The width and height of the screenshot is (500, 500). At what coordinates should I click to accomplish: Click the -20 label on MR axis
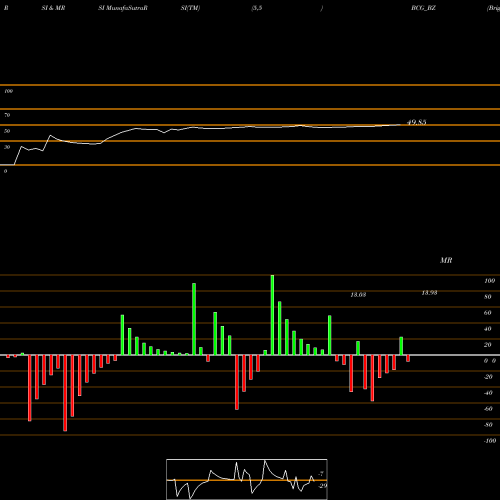488,377
